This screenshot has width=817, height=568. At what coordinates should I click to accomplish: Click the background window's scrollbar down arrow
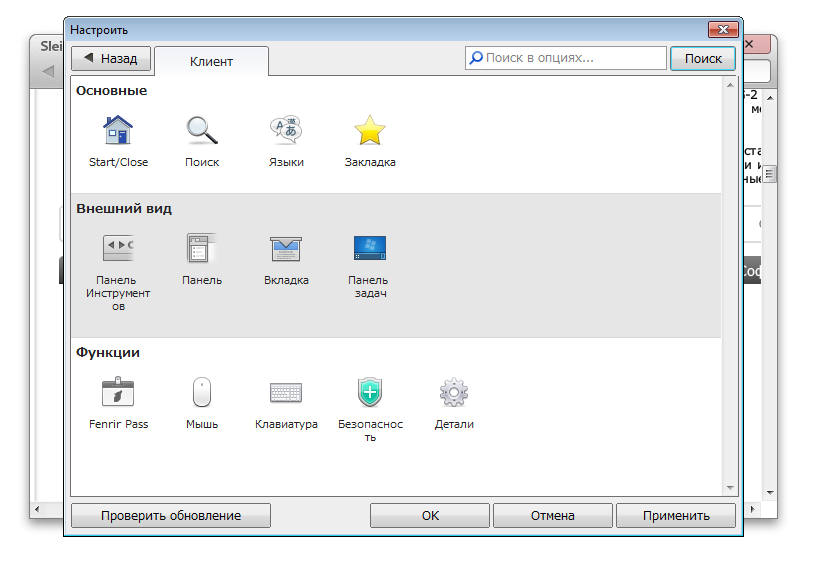[770, 492]
